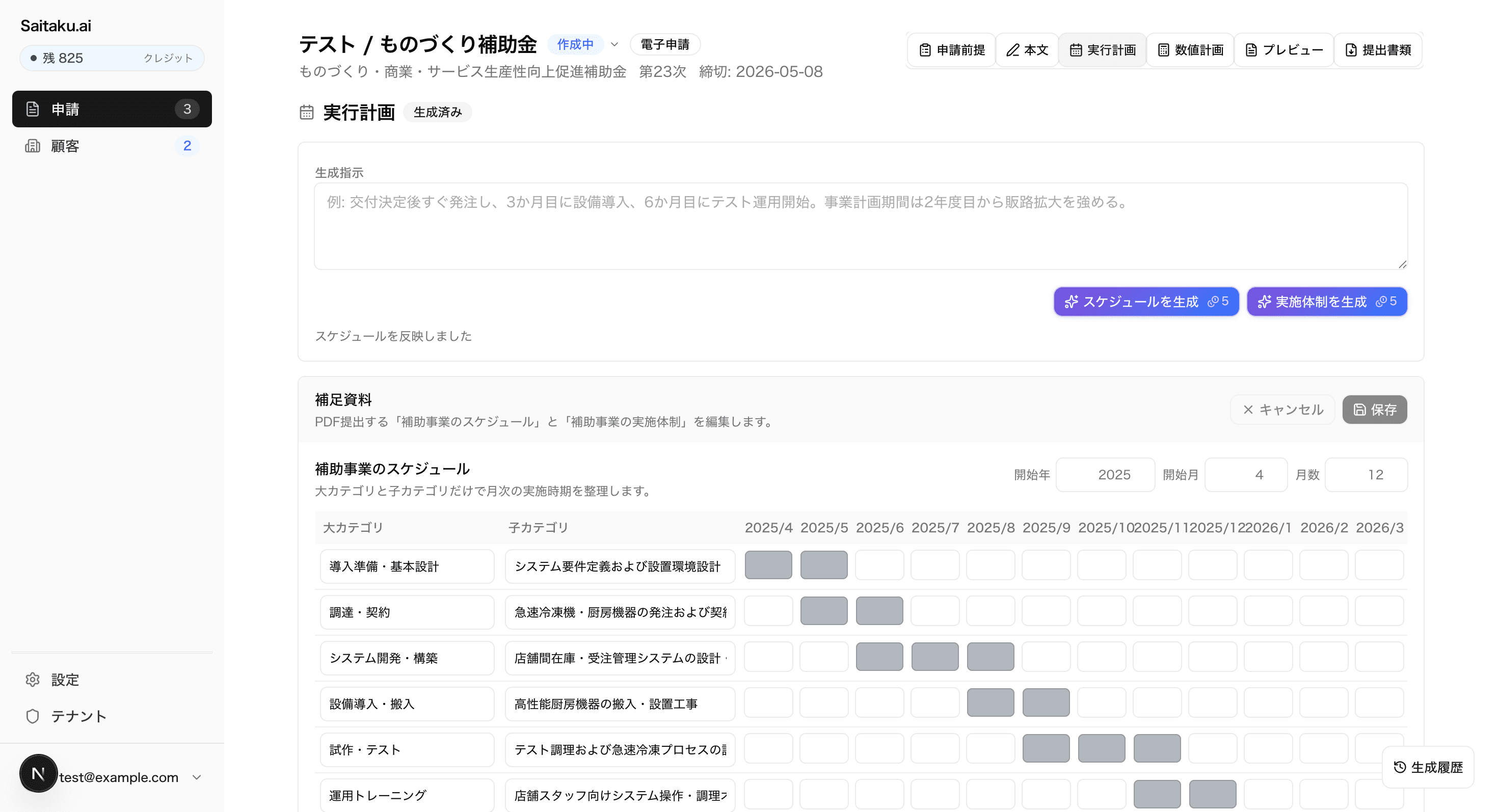Image resolution: width=1498 pixels, height=812 pixels.
Task: Click the 開始月 field showing 4
Action: (1246, 475)
